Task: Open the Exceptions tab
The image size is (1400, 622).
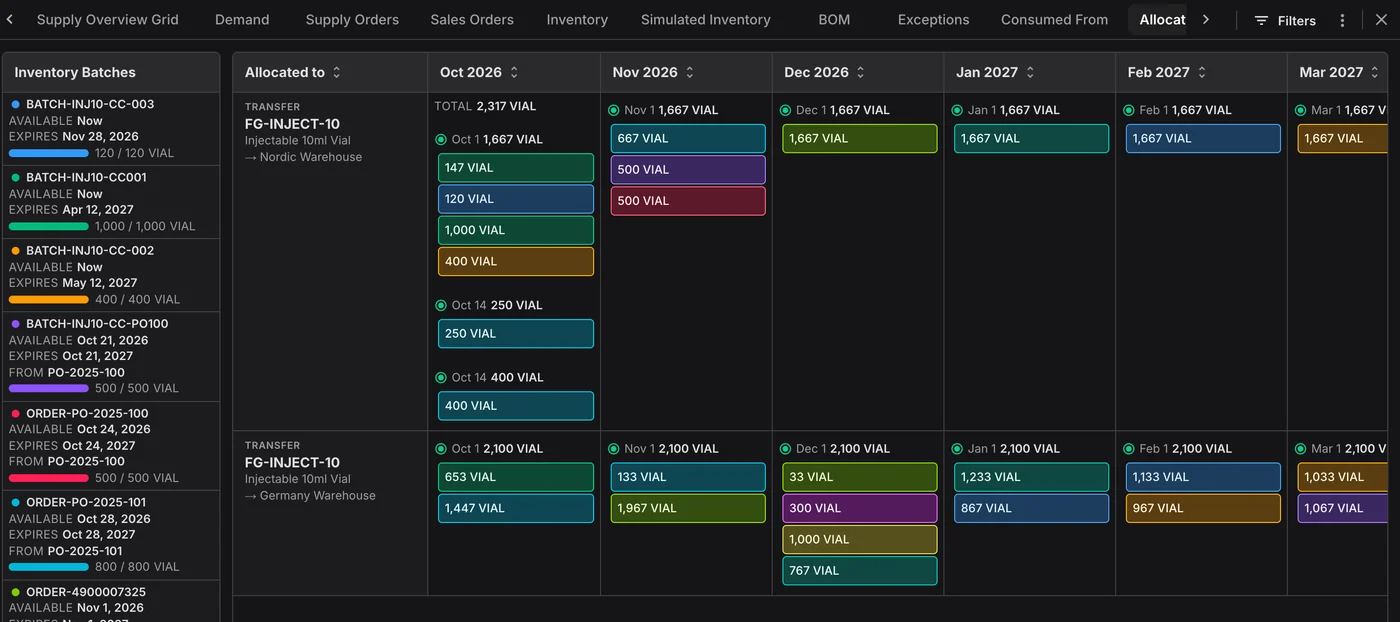Action: [x=934, y=20]
